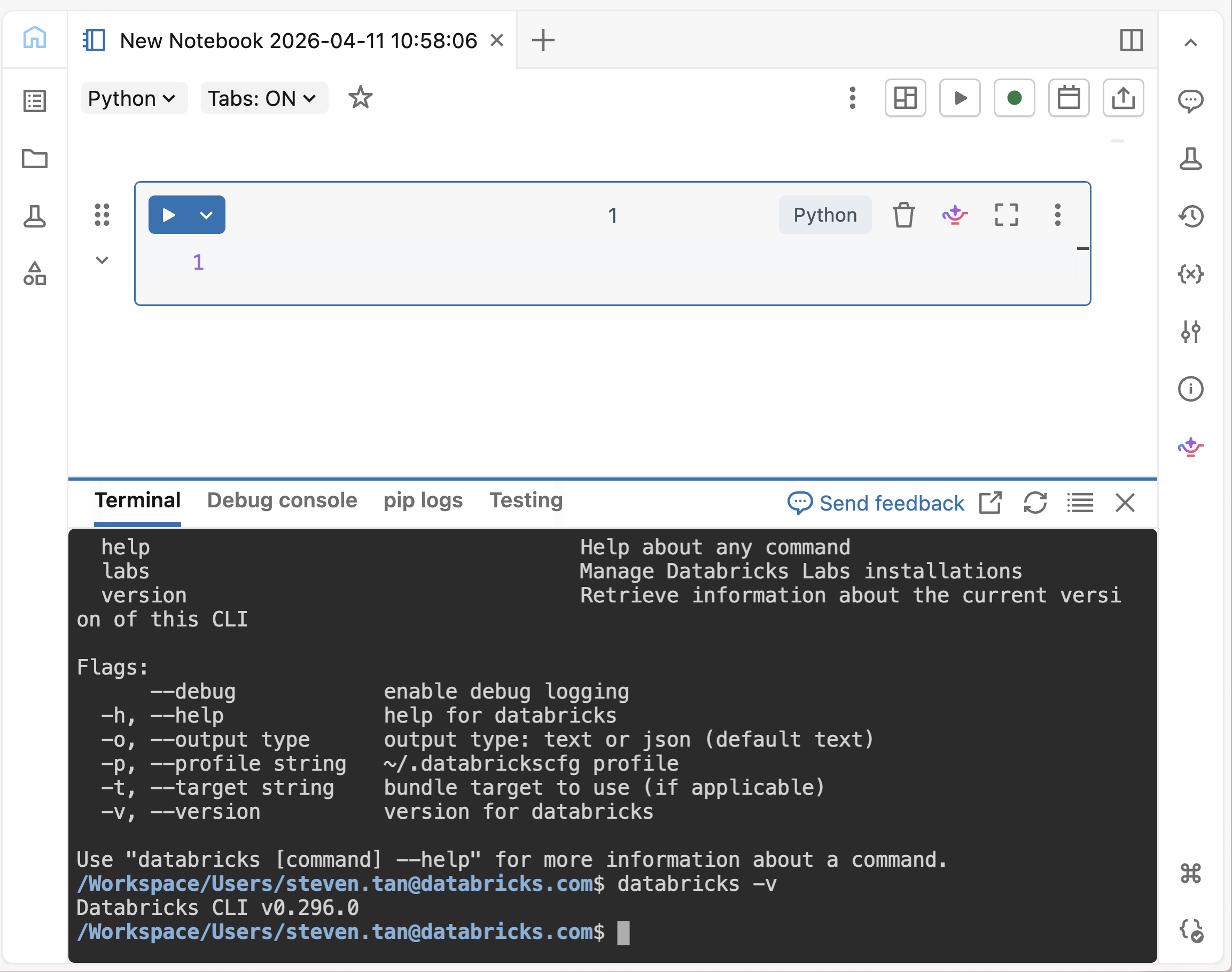Screen dimensions: 1232x972
Task: Open Python language dropdown in toolbar
Action: (134, 98)
